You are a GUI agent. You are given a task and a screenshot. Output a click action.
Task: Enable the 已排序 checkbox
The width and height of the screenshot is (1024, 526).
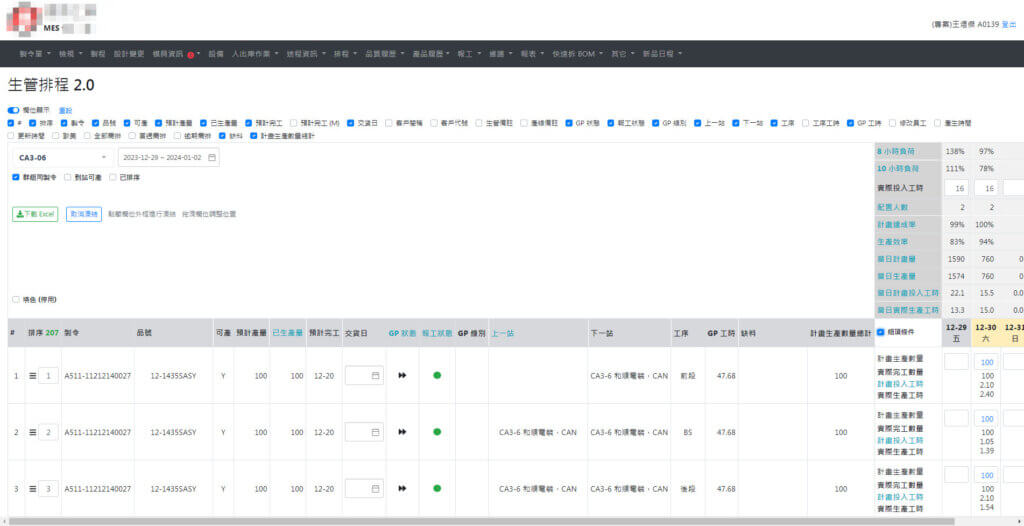click(113, 177)
